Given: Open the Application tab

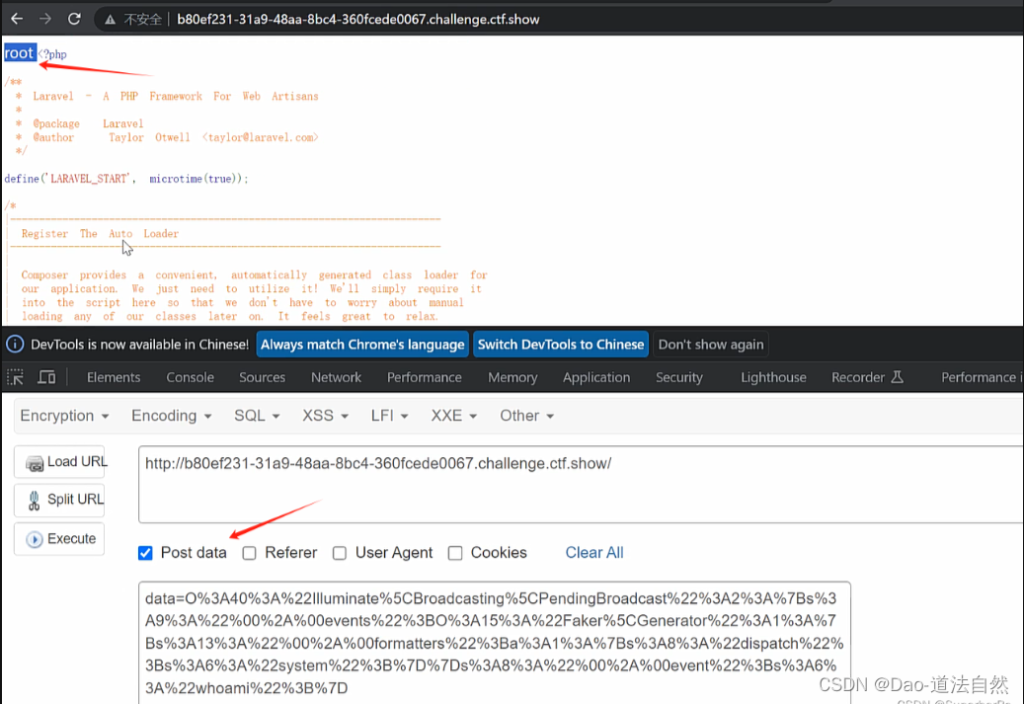Looking at the screenshot, I should coord(596,377).
